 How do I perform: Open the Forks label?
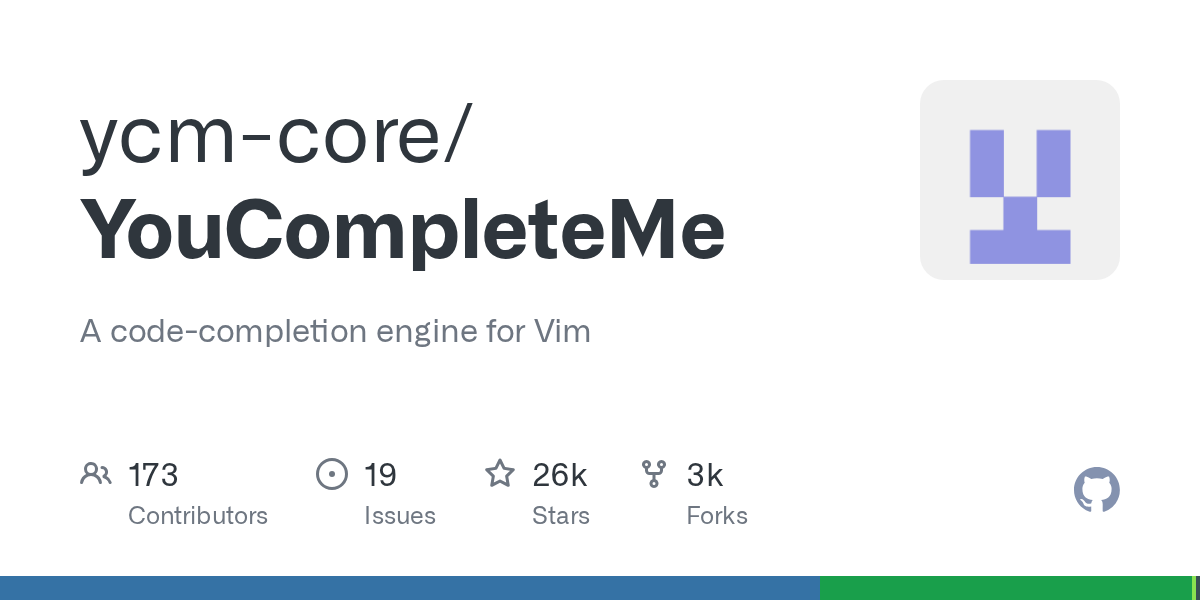[x=717, y=516]
